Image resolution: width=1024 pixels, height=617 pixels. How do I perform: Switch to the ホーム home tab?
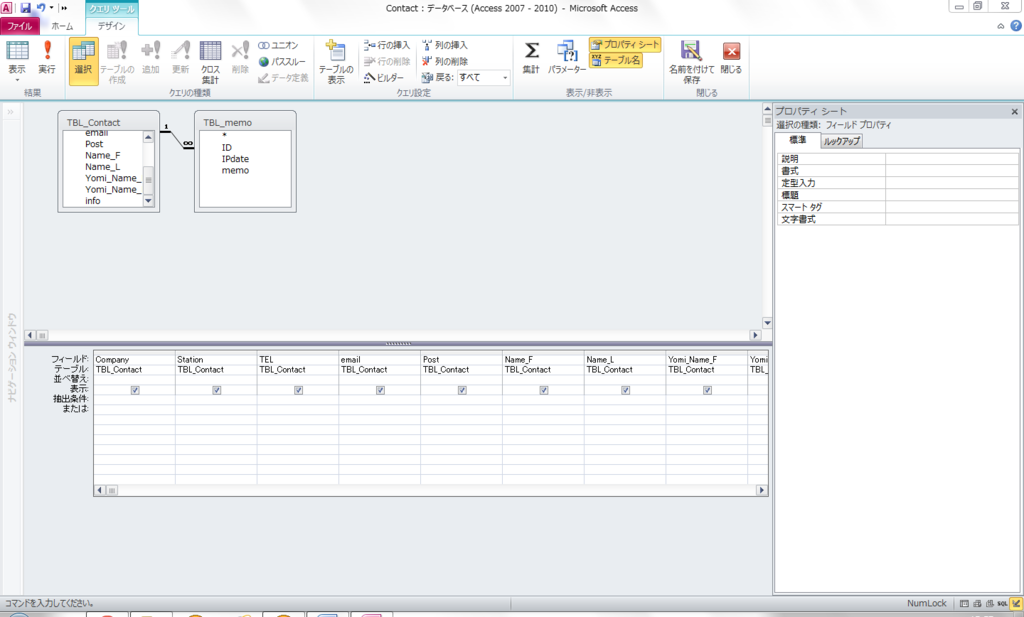tap(62, 26)
